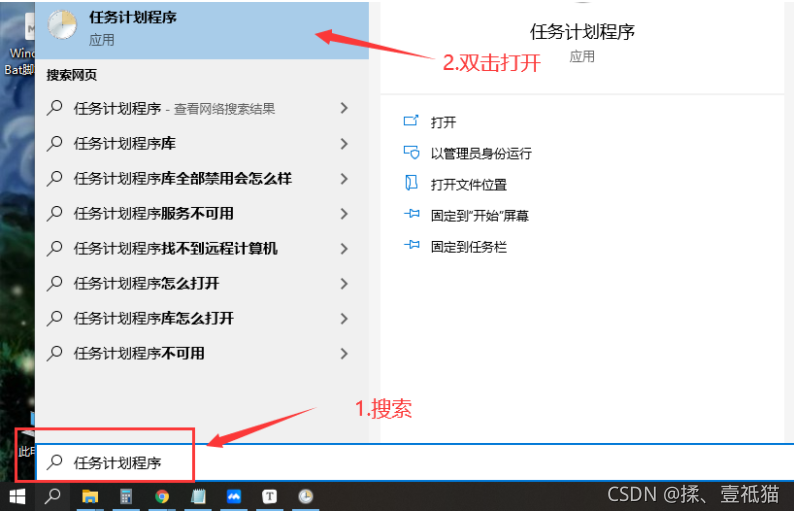Image resolution: width=795 pixels, height=514 pixels.
Task: Expand arrow for 任务计划程序怎么打开
Action: [x=344, y=283]
